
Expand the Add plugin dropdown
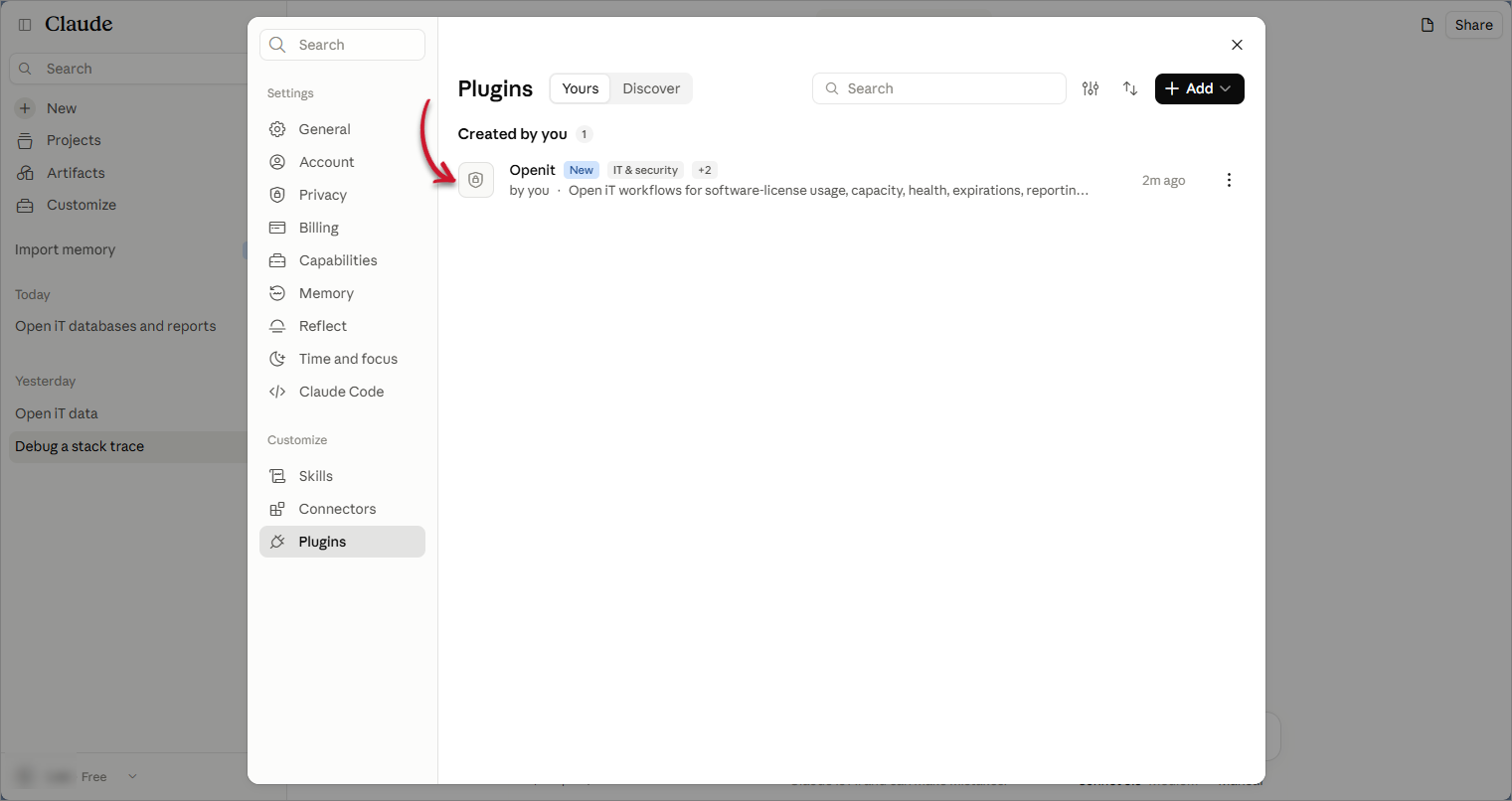tap(1199, 88)
